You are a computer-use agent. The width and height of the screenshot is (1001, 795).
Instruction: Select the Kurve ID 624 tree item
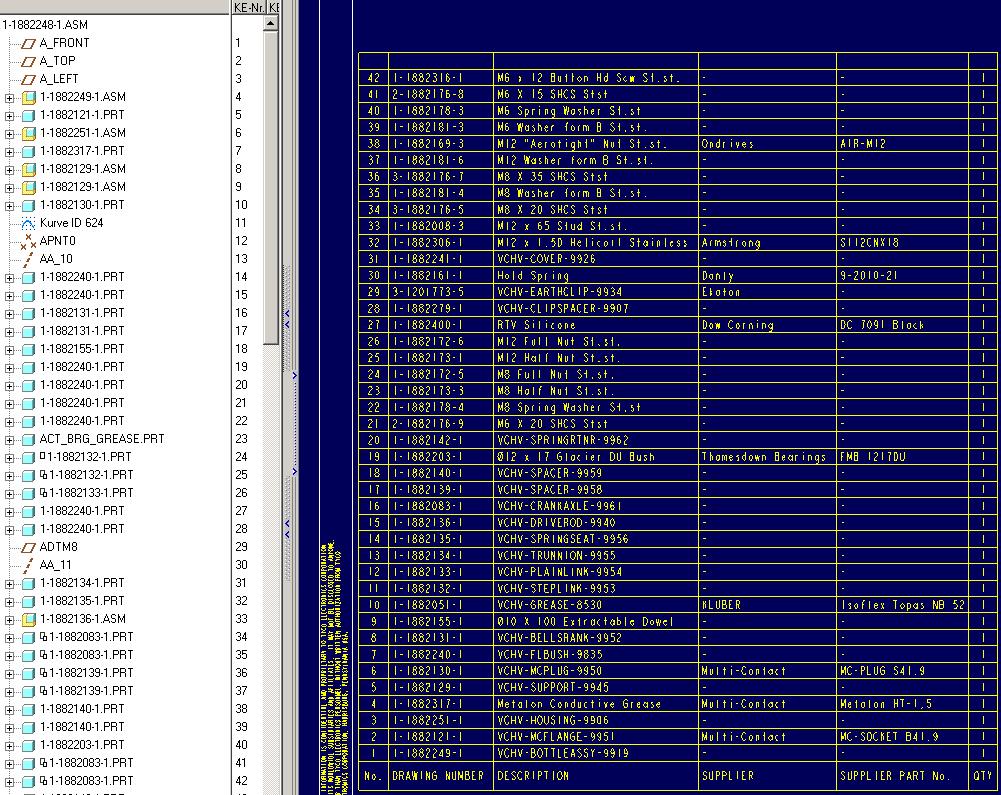point(72,223)
